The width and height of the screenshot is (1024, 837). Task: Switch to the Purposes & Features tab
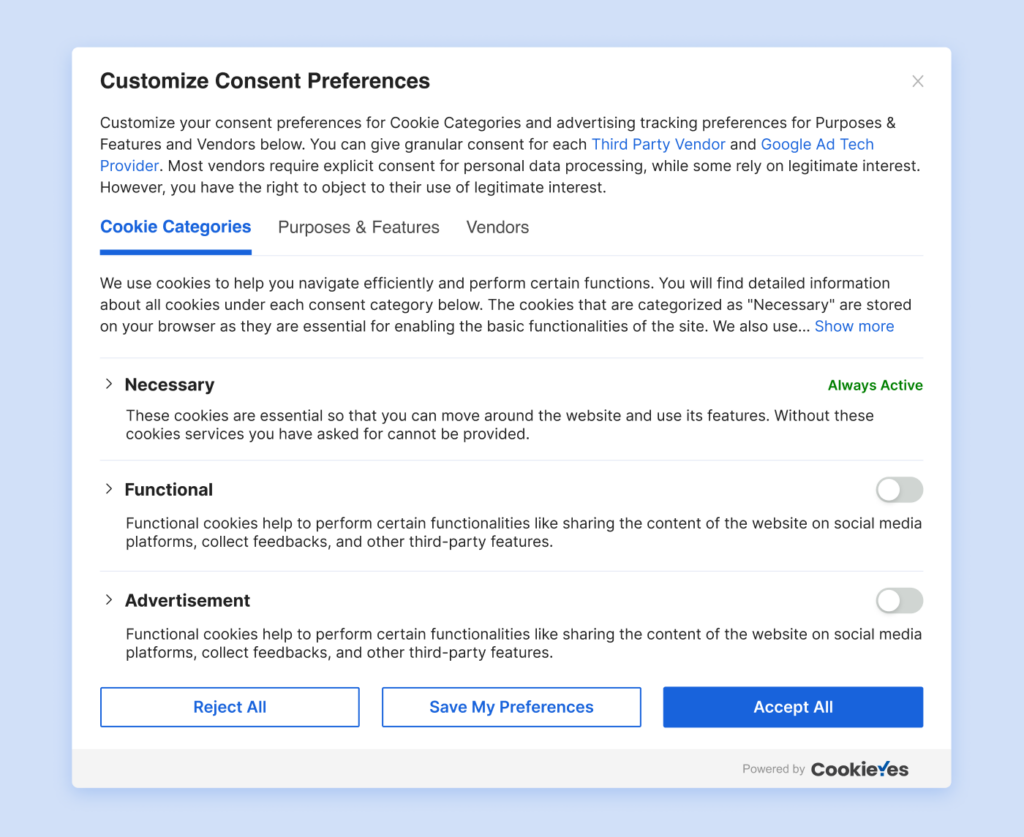click(x=358, y=227)
